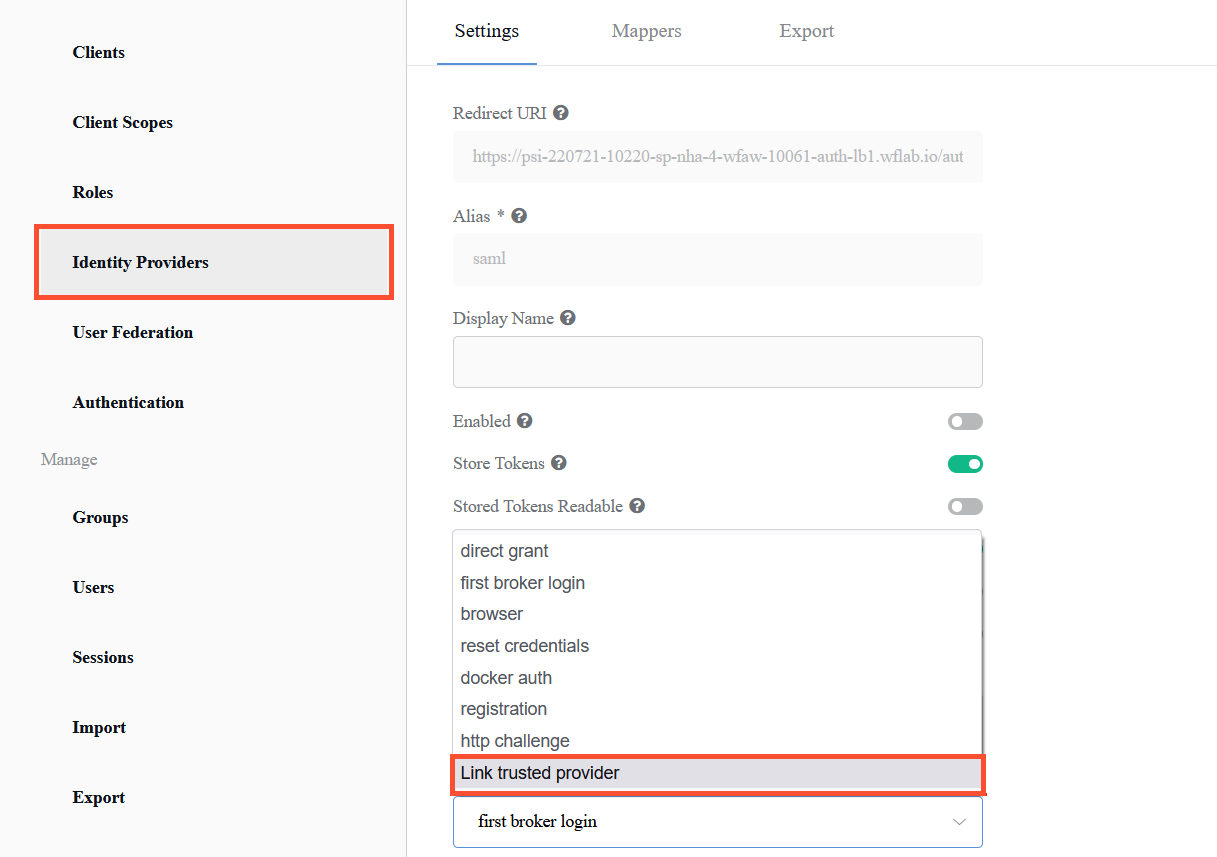Pick the registration flow option

717,709
